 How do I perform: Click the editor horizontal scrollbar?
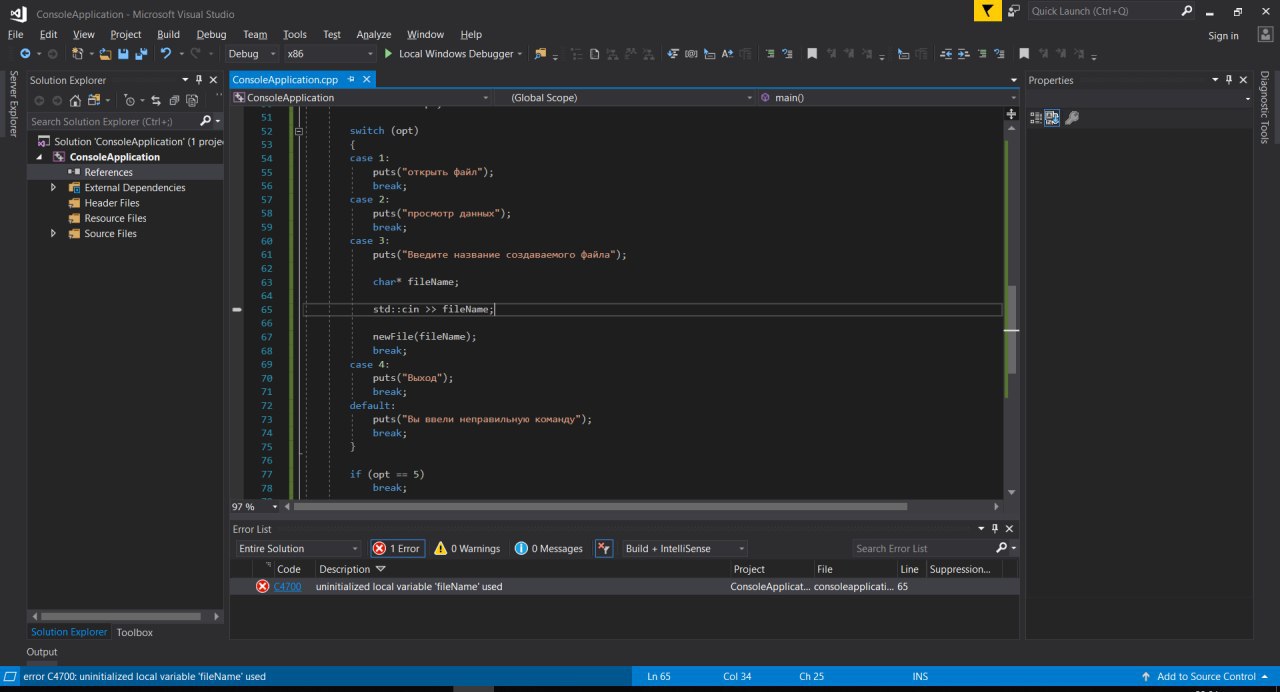tap(600, 506)
